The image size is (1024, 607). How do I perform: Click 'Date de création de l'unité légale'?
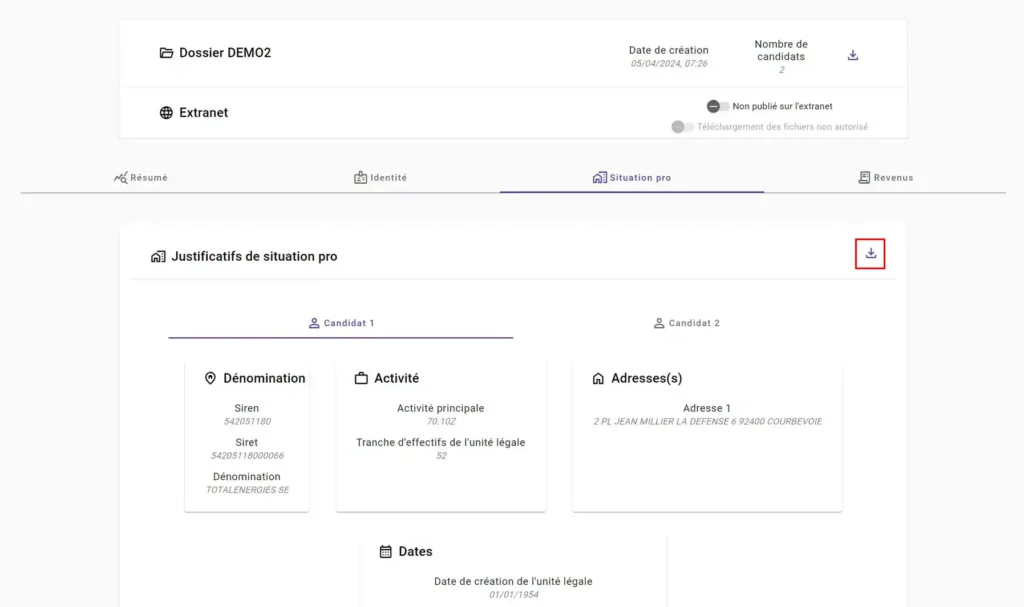pyautogui.click(x=513, y=582)
